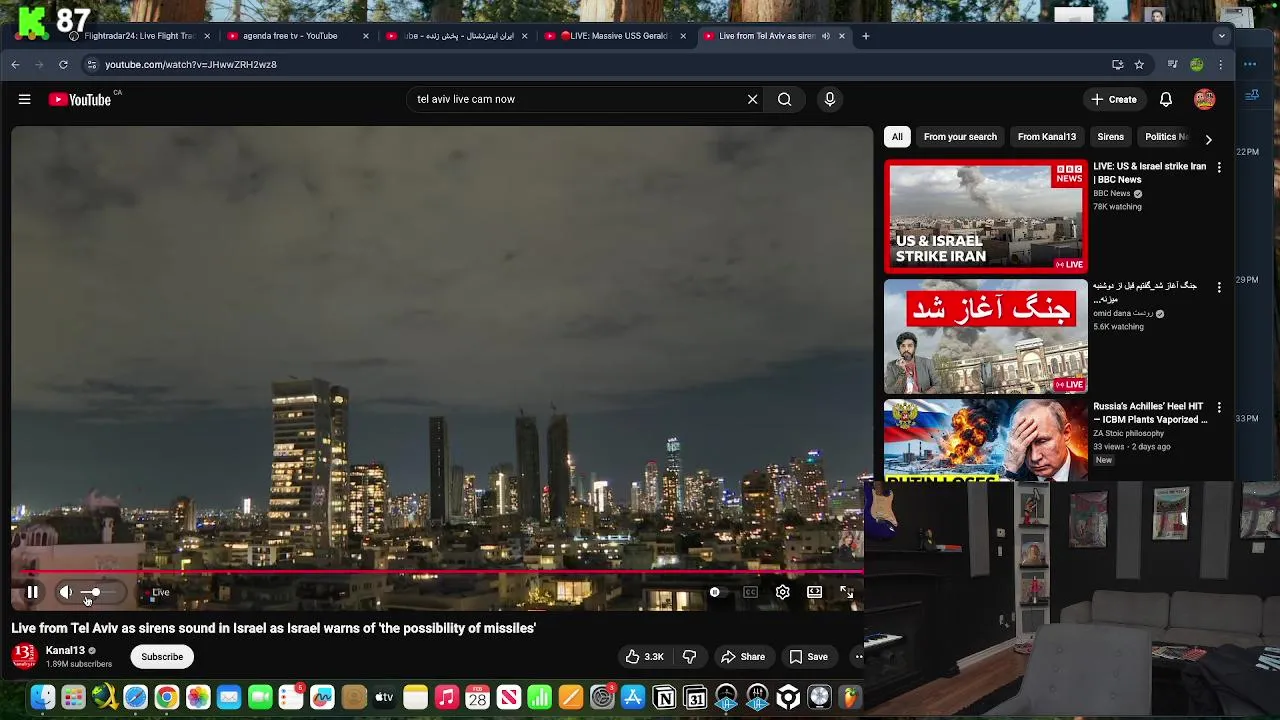Open a new browser tab
The height and width of the screenshot is (720, 1280).
click(866, 36)
